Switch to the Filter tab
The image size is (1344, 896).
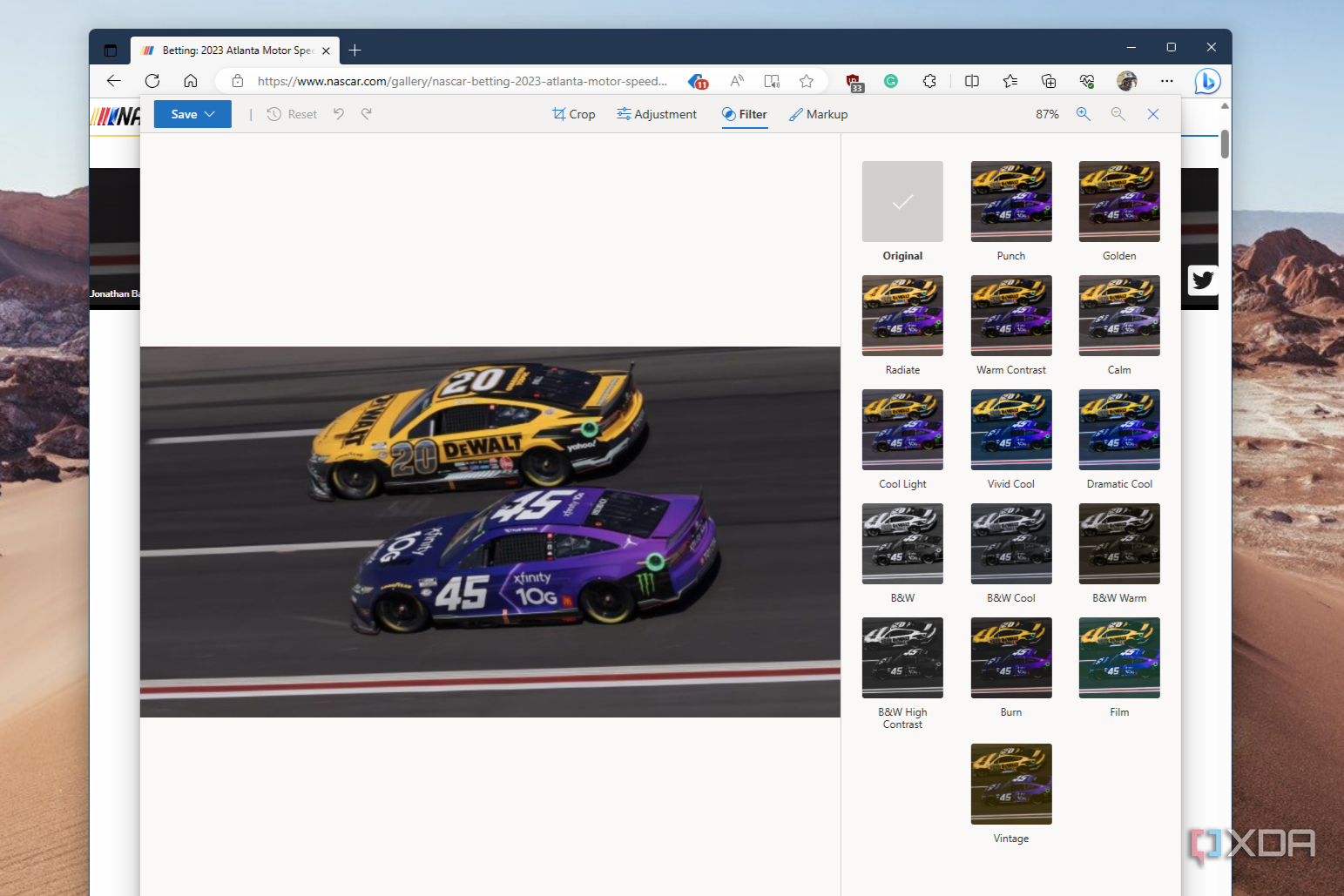(x=744, y=113)
